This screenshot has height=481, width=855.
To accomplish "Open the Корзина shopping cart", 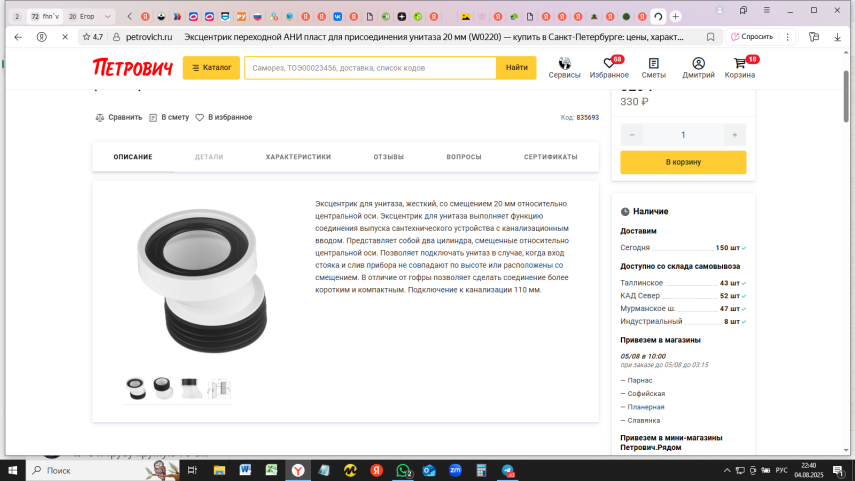I will pos(740,63).
